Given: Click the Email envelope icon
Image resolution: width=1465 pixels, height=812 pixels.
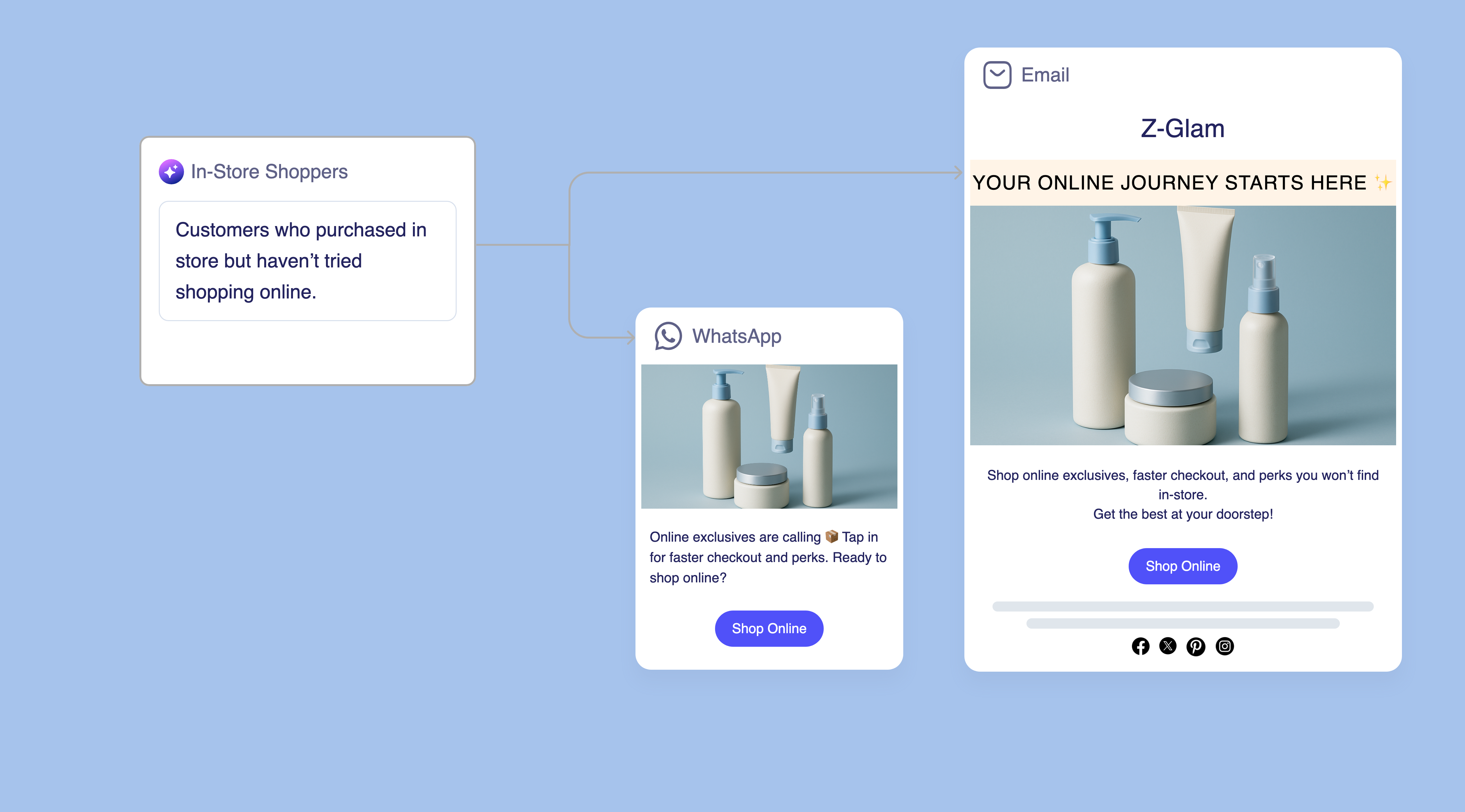Looking at the screenshot, I should [997, 74].
